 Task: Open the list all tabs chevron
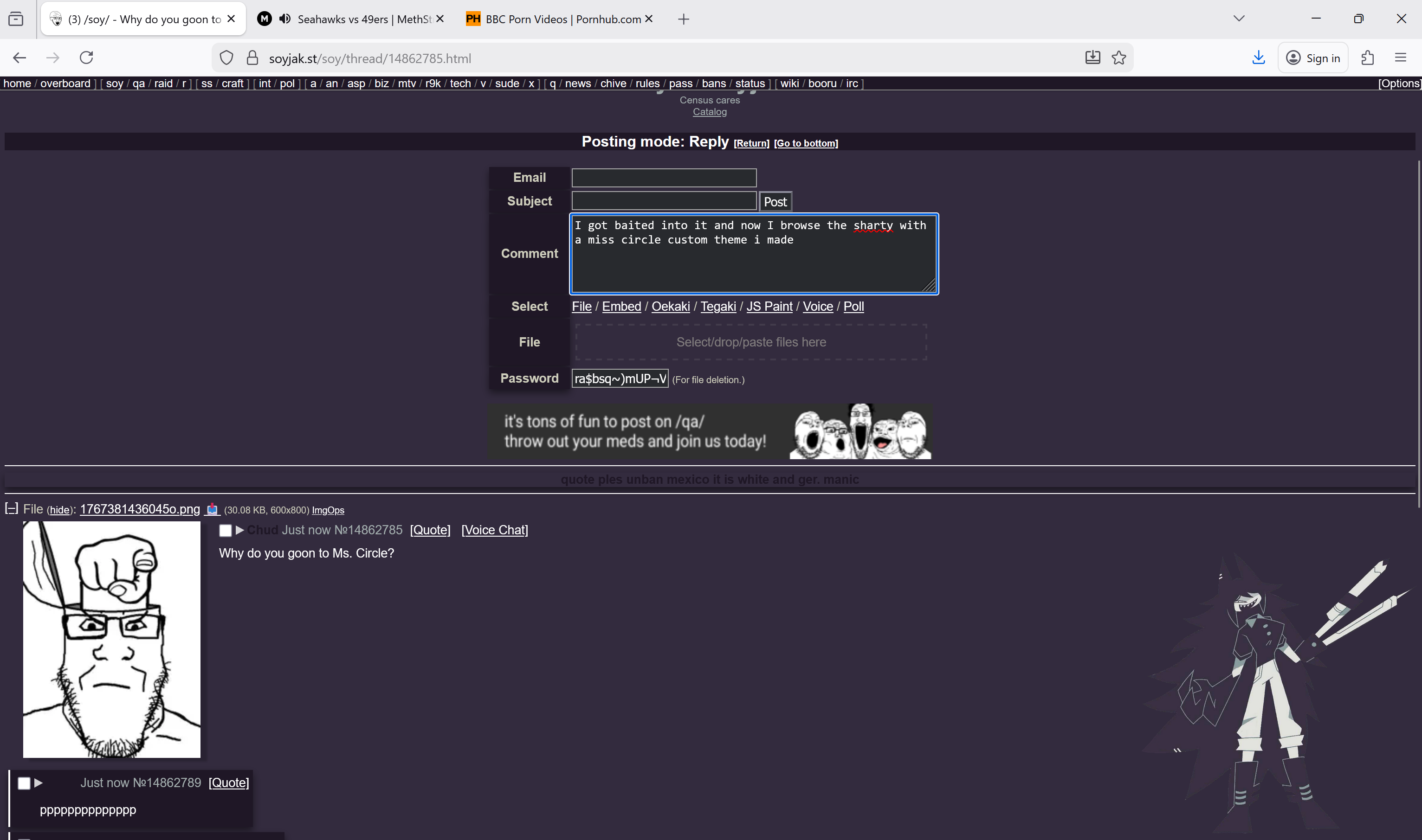pos(1239,19)
